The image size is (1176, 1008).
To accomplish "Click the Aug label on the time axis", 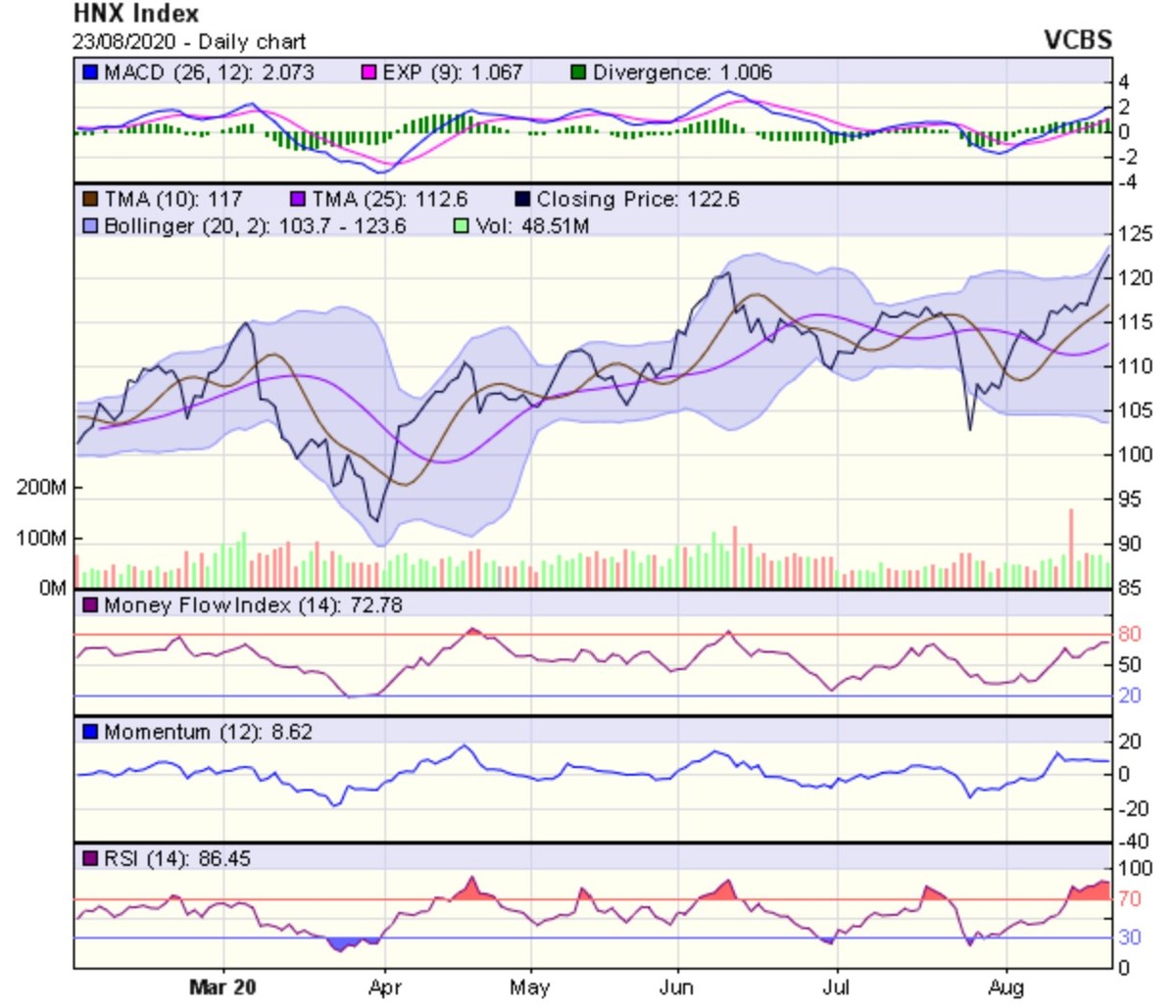I will (1006, 986).
